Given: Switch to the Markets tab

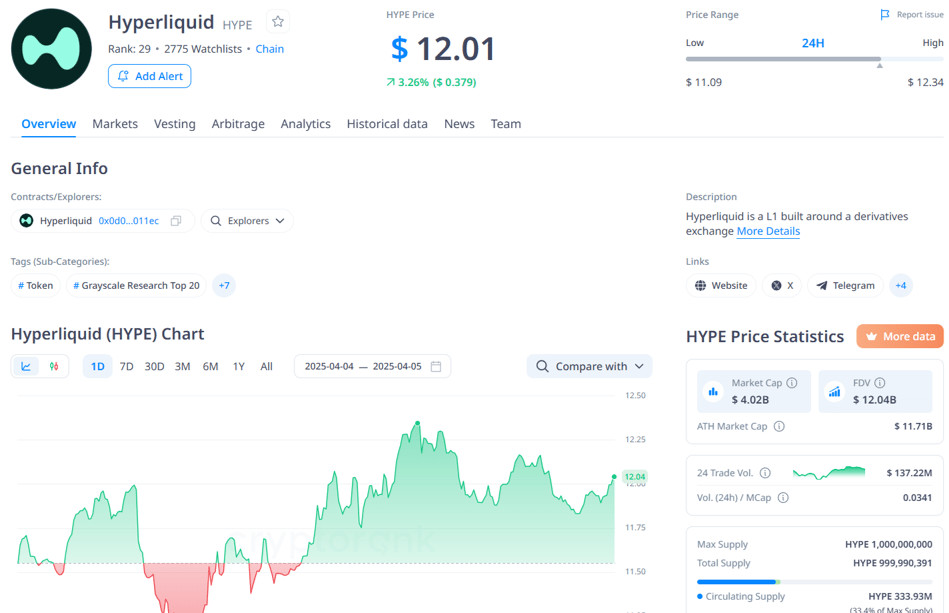Looking at the screenshot, I should 115,124.
